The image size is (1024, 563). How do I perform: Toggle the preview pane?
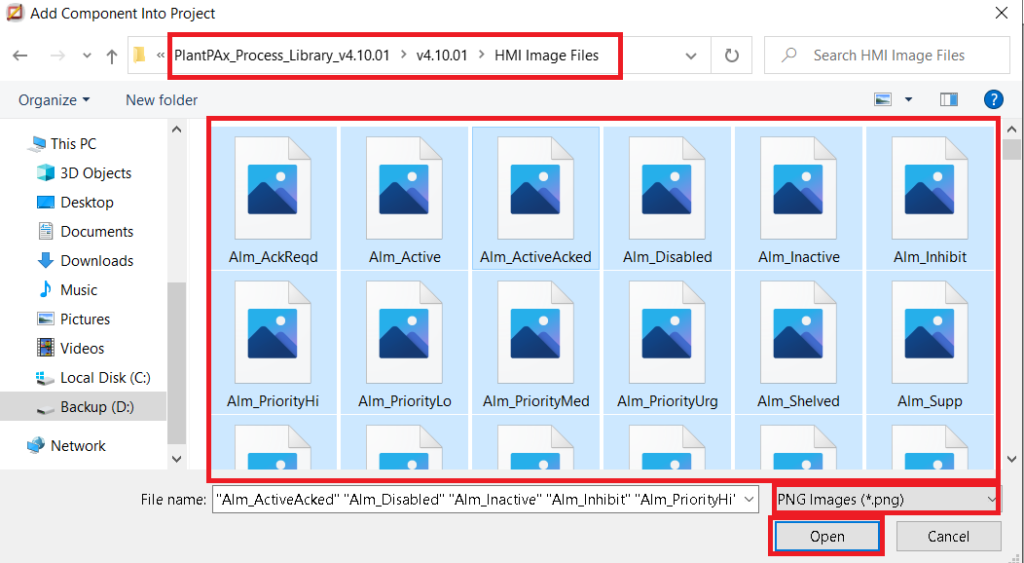(949, 99)
